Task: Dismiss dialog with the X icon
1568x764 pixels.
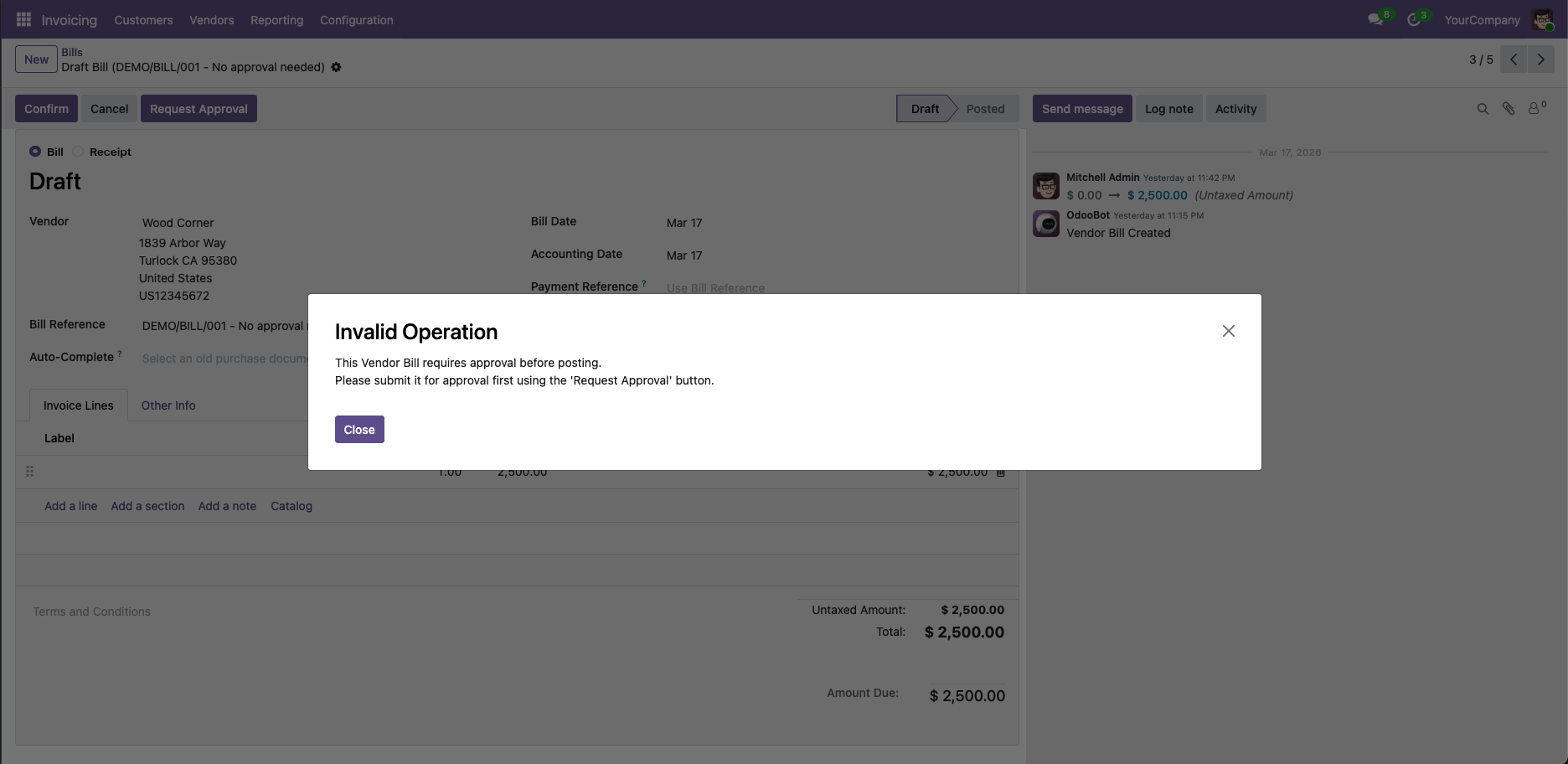Action: pos(1228,331)
